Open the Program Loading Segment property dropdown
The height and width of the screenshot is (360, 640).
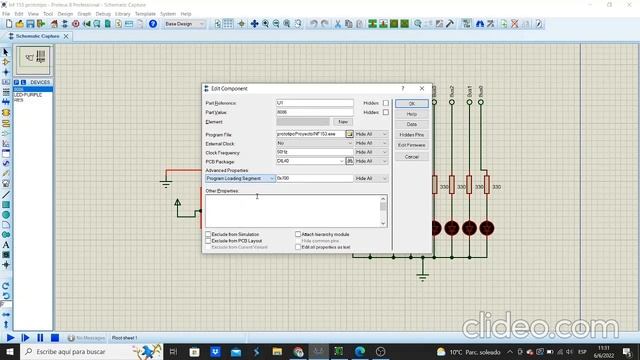240,178
